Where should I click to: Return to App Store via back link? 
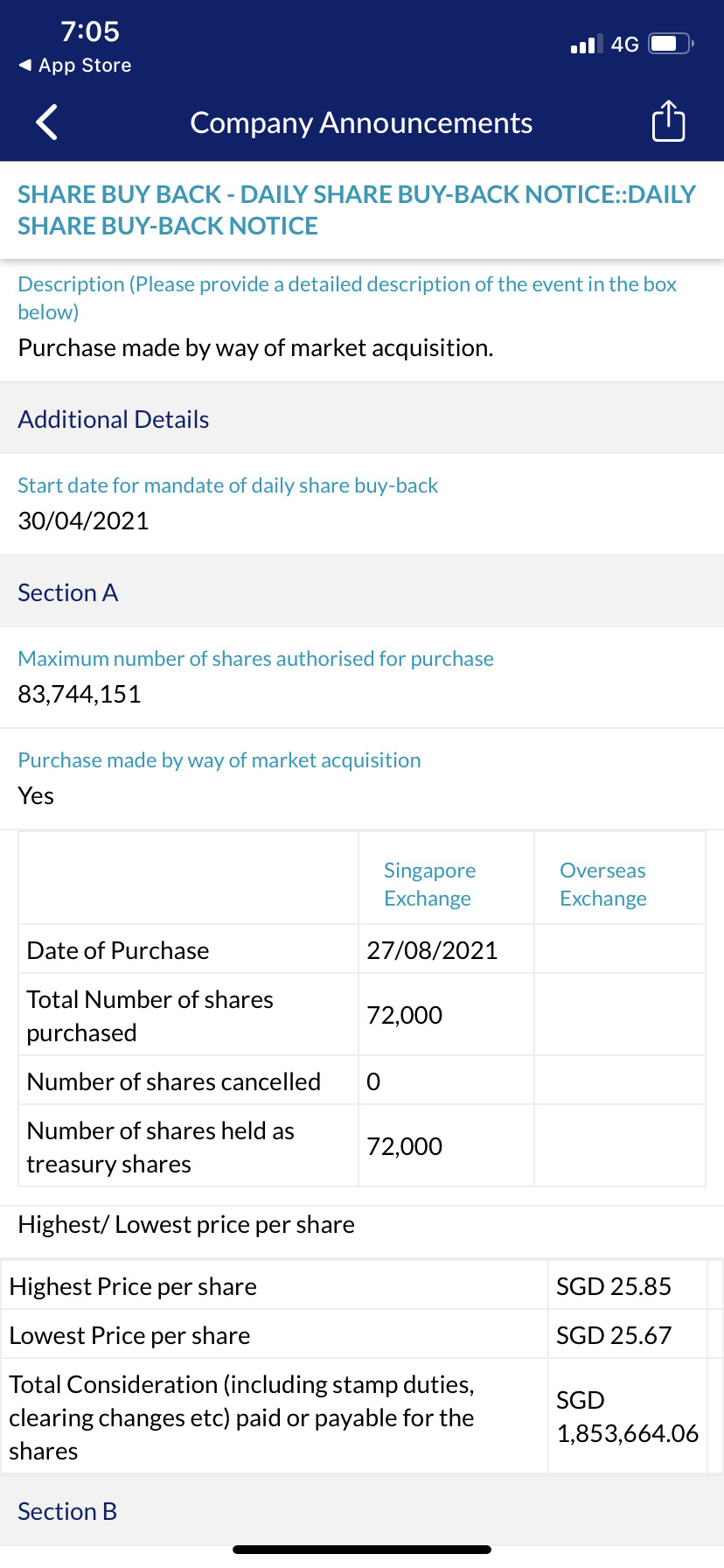coord(75,66)
